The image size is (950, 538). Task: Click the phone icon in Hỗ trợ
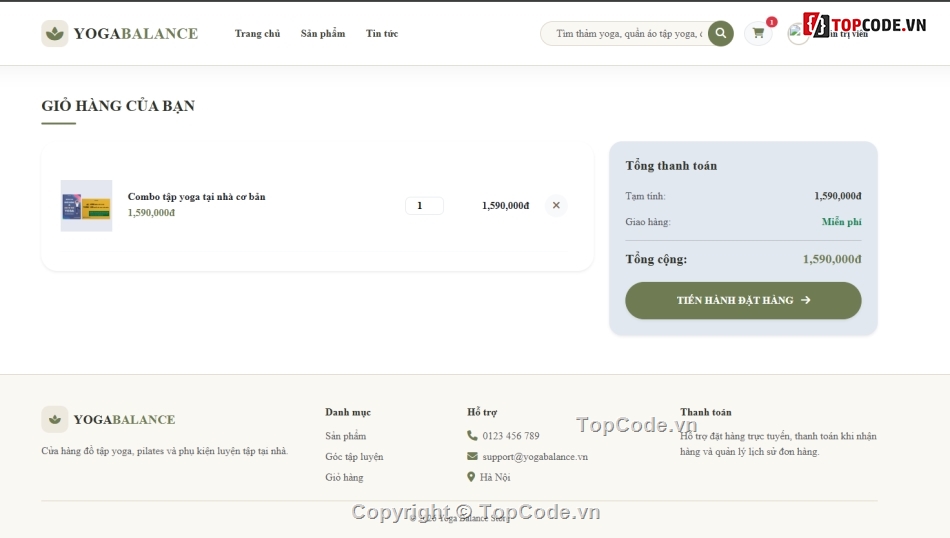[x=472, y=436]
